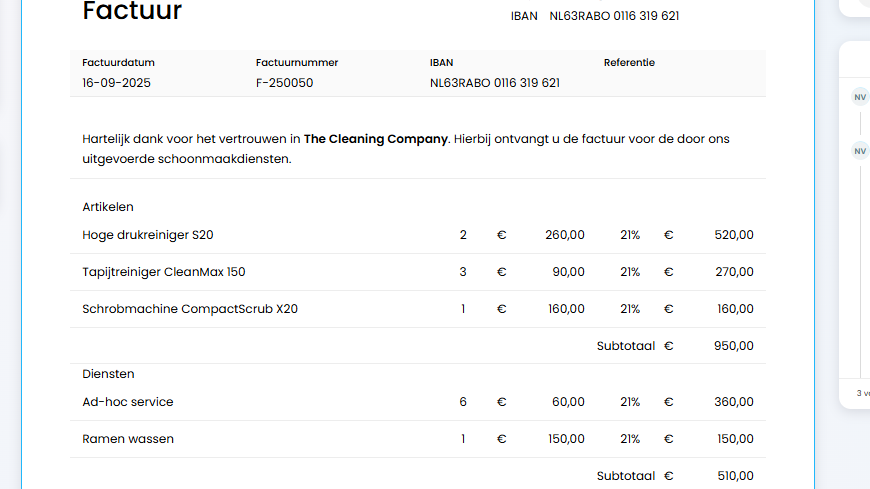This screenshot has width=870, height=489.
Task: Select the Ad-hoc service line
Action: click(x=128, y=402)
